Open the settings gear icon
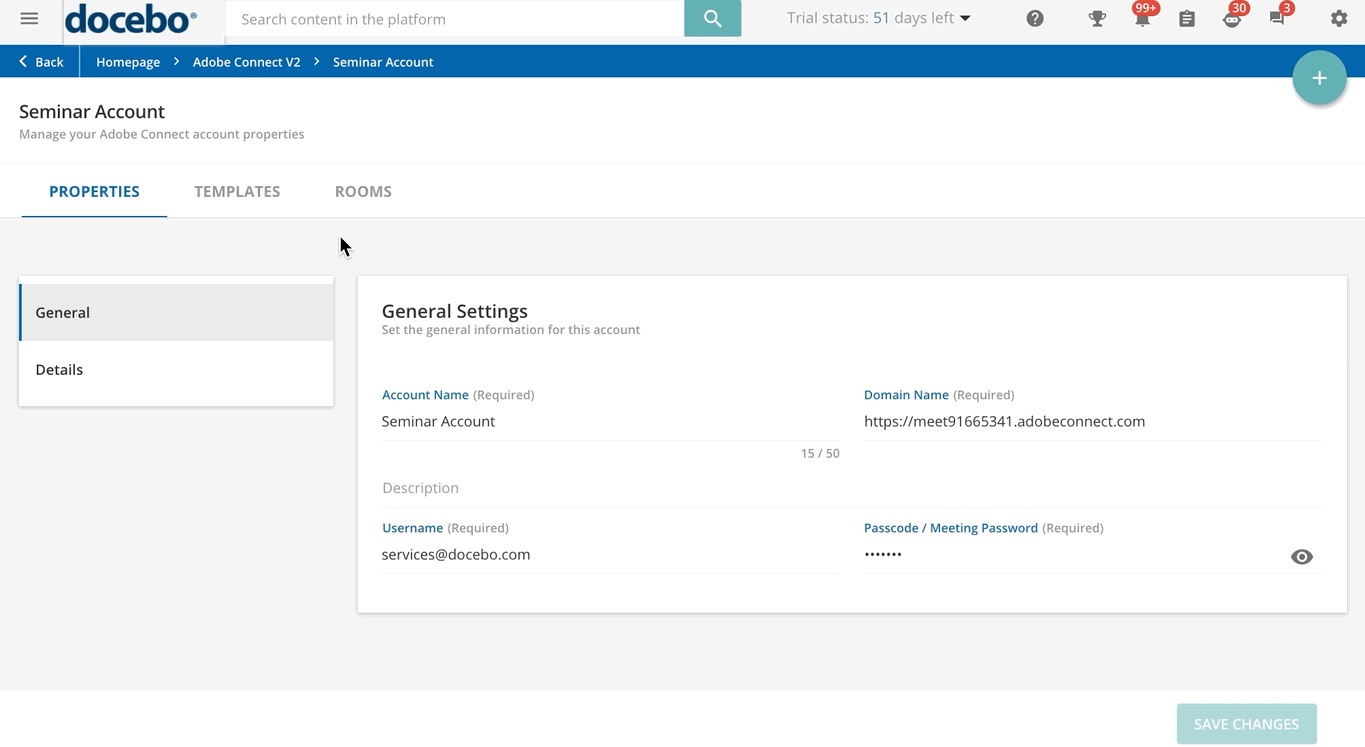Image resolution: width=1365 pixels, height=747 pixels. (1339, 19)
